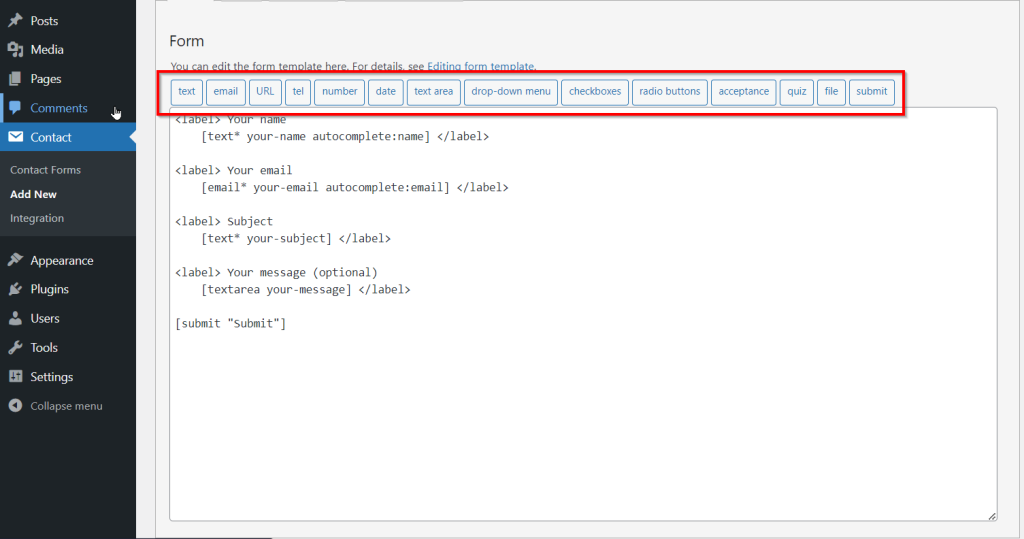Click the Tools wrench icon

tap(15, 348)
